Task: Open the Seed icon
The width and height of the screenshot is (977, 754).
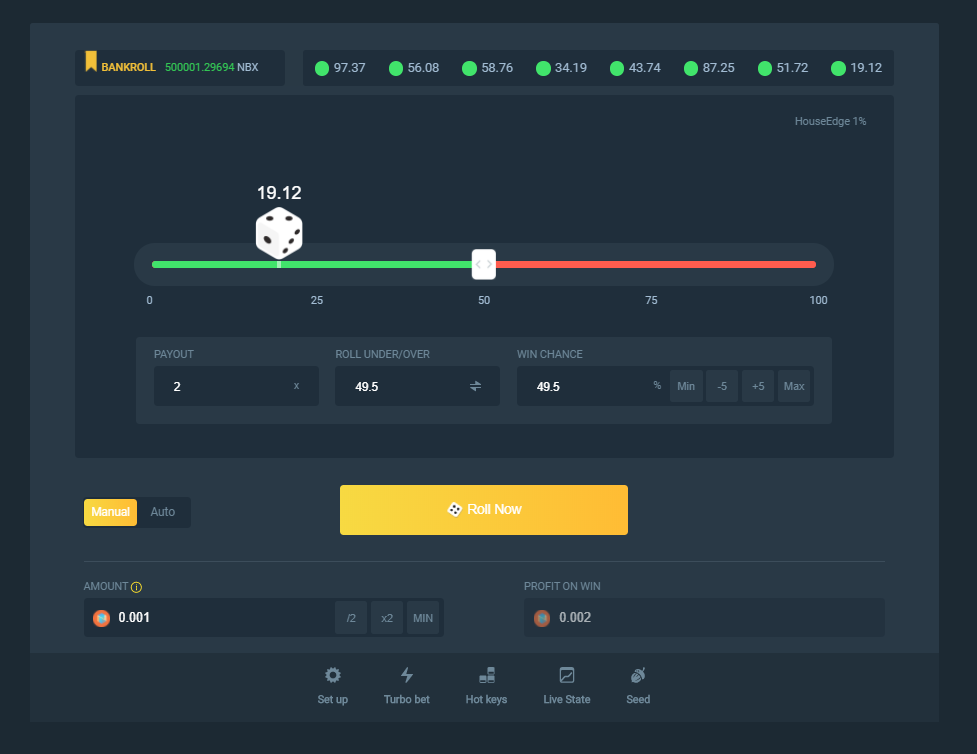Action: (x=638, y=675)
